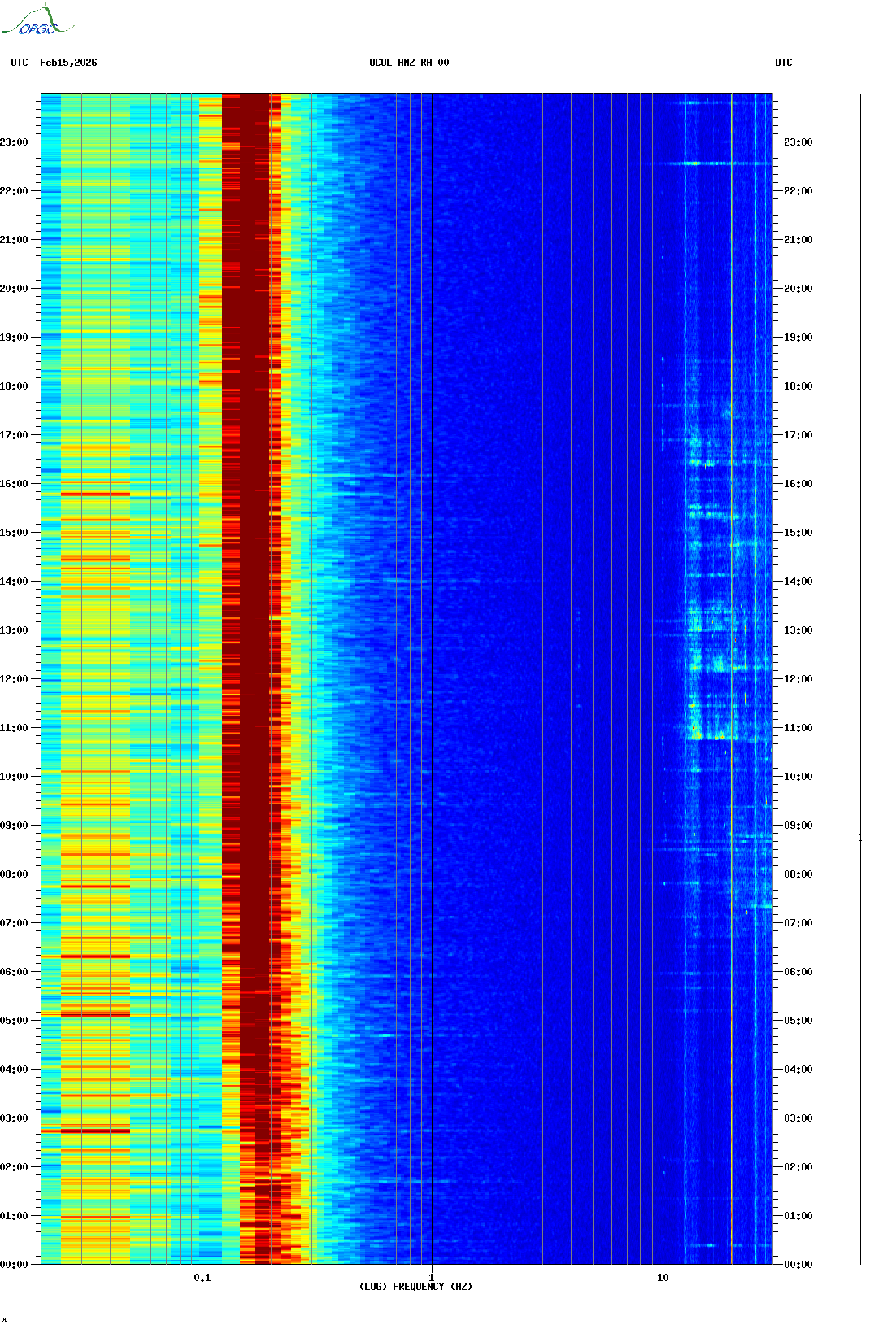Click the 00:00 label on the left axis
The height and width of the screenshot is (1329, 896).
(x=14, y=1265)
